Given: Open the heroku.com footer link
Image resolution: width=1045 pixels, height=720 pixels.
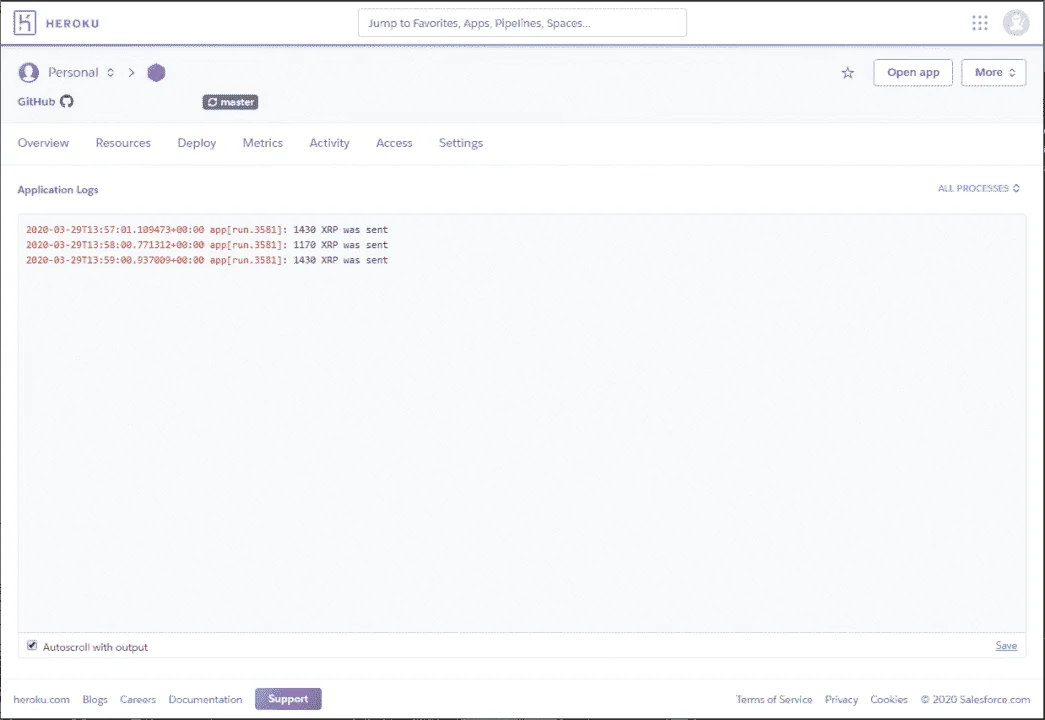Looking at the screenshot, I should (41, 699).
